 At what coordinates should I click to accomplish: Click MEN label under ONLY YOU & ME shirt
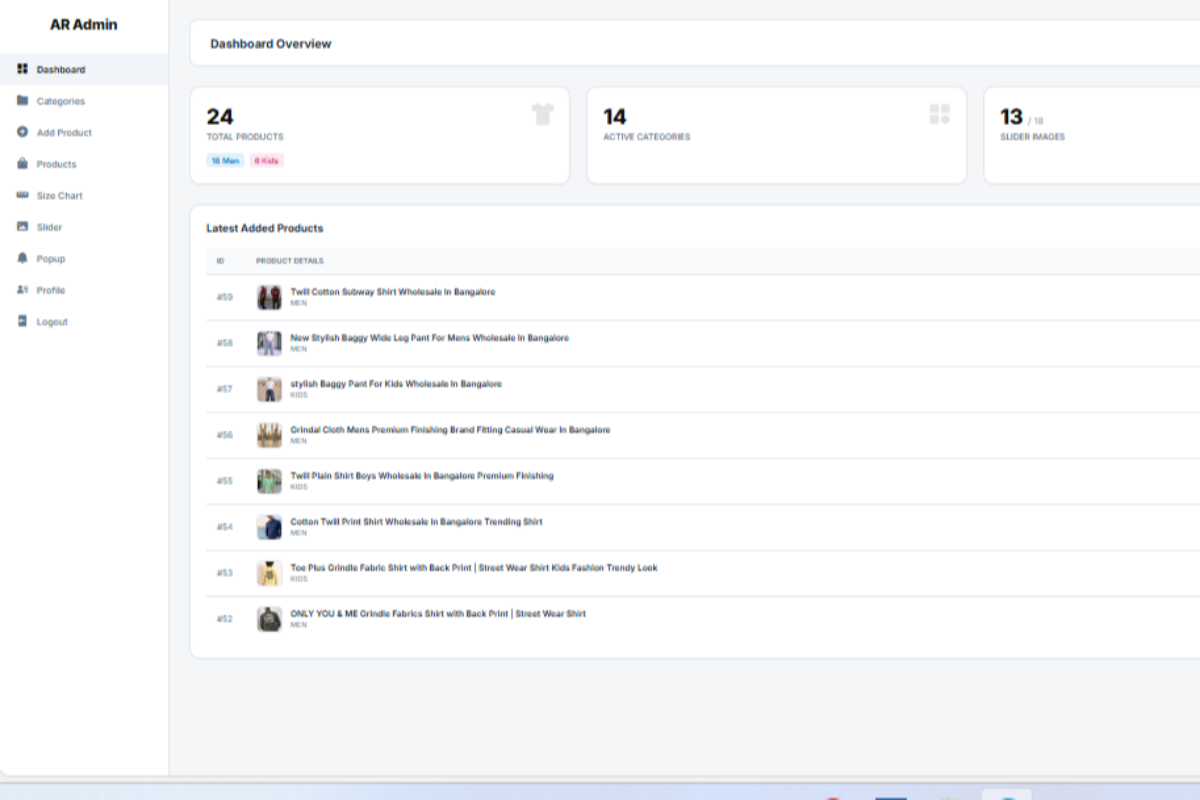point(298,624)
